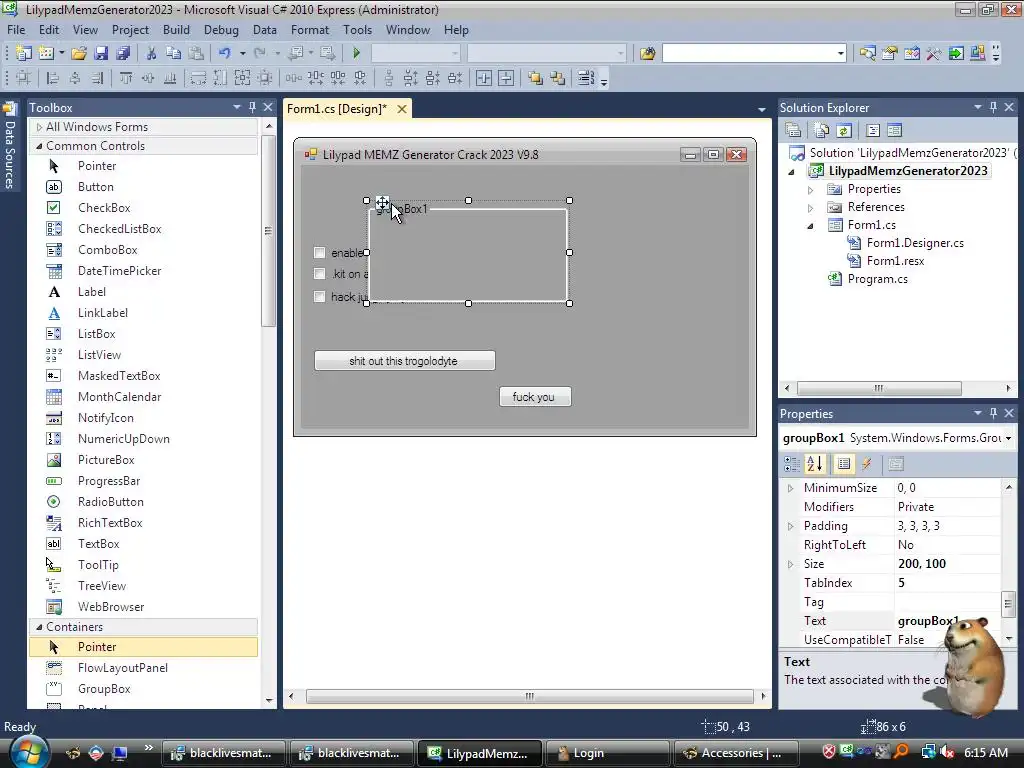
Task: Refresh Solution Explorer with the refresh icon
Action: 844,131
